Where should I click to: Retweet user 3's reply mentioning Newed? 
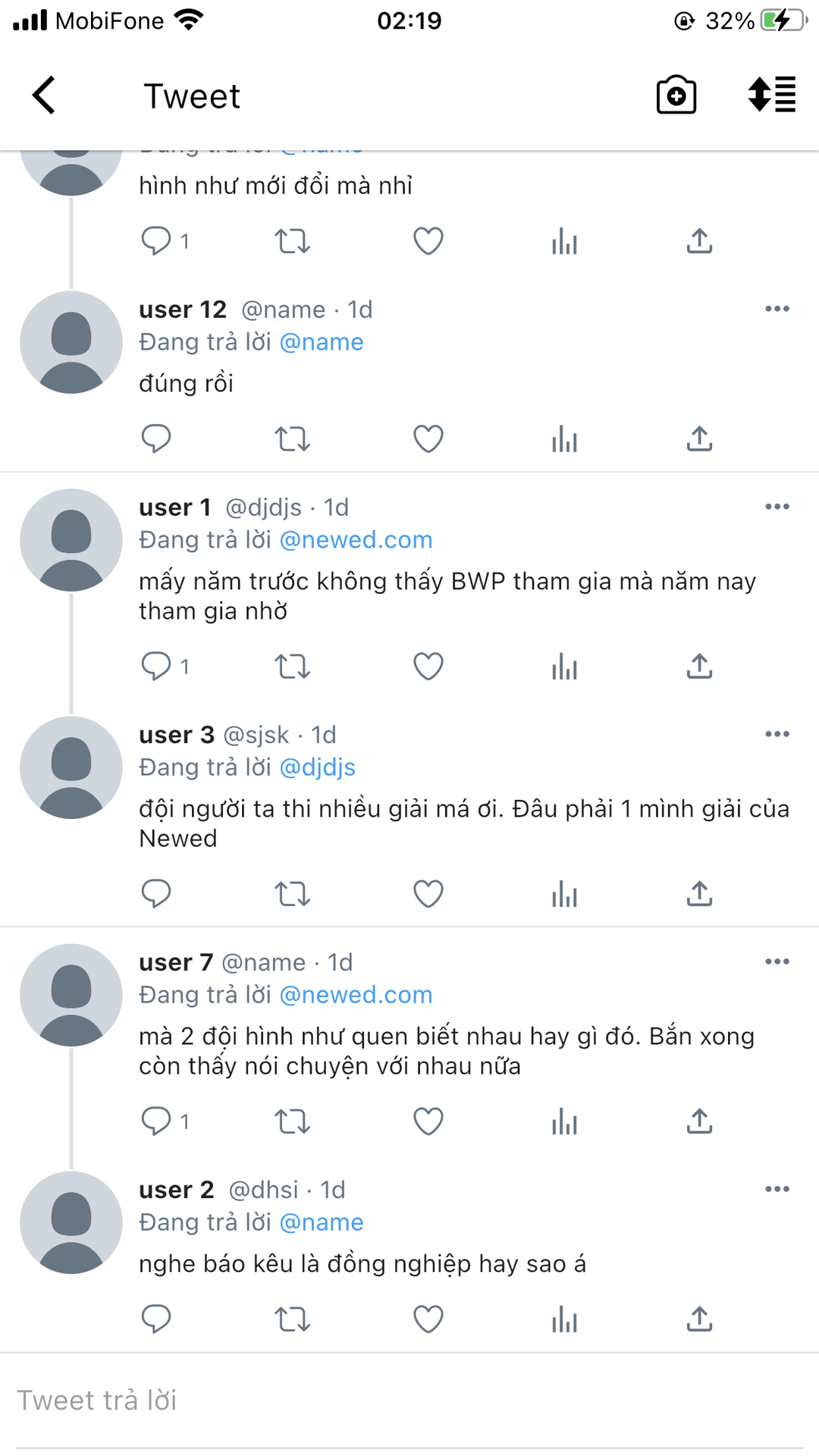(x=292, y=894)
